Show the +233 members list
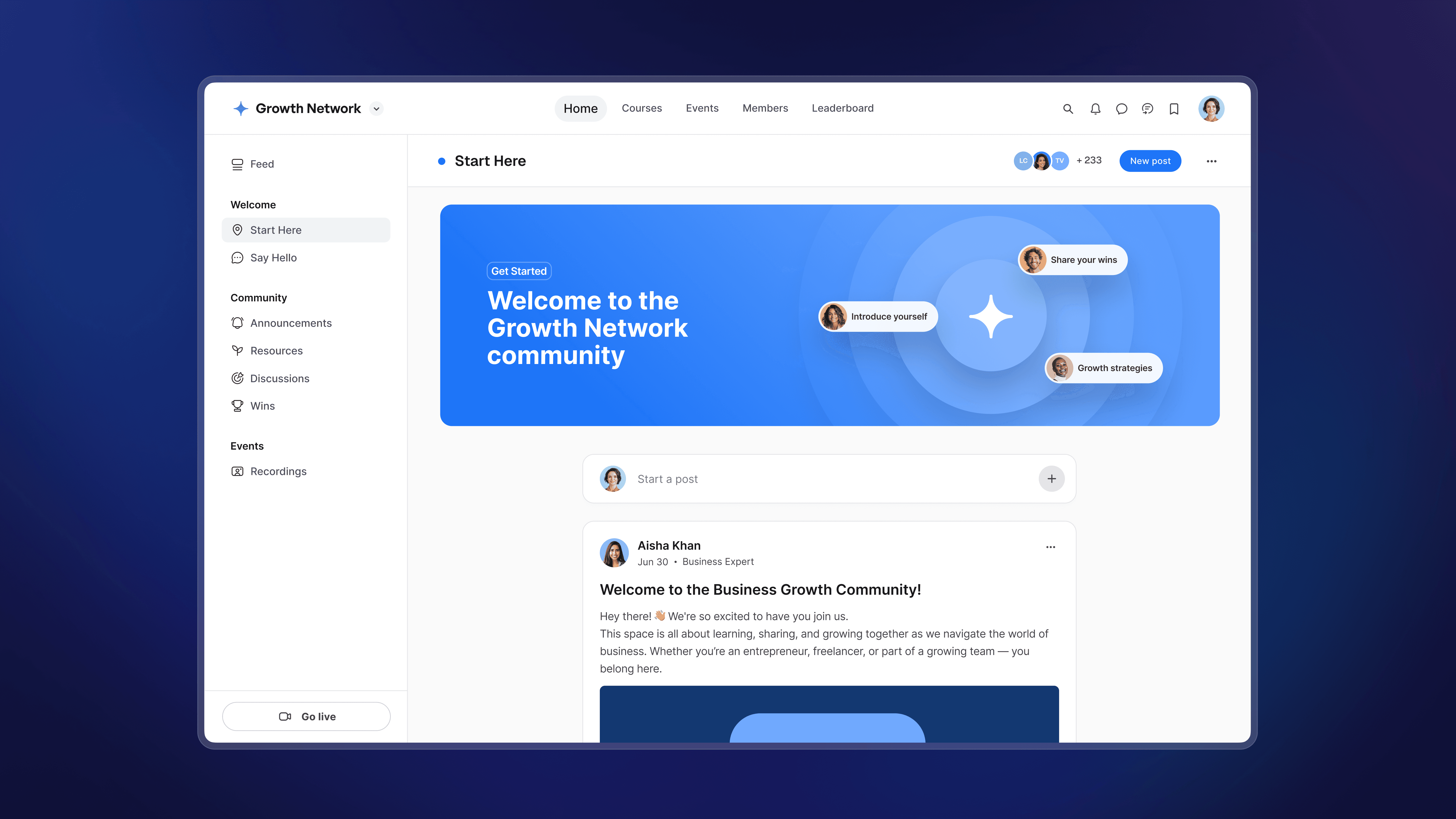This screenshot has height=819, width=1456. pos(1089,161)
